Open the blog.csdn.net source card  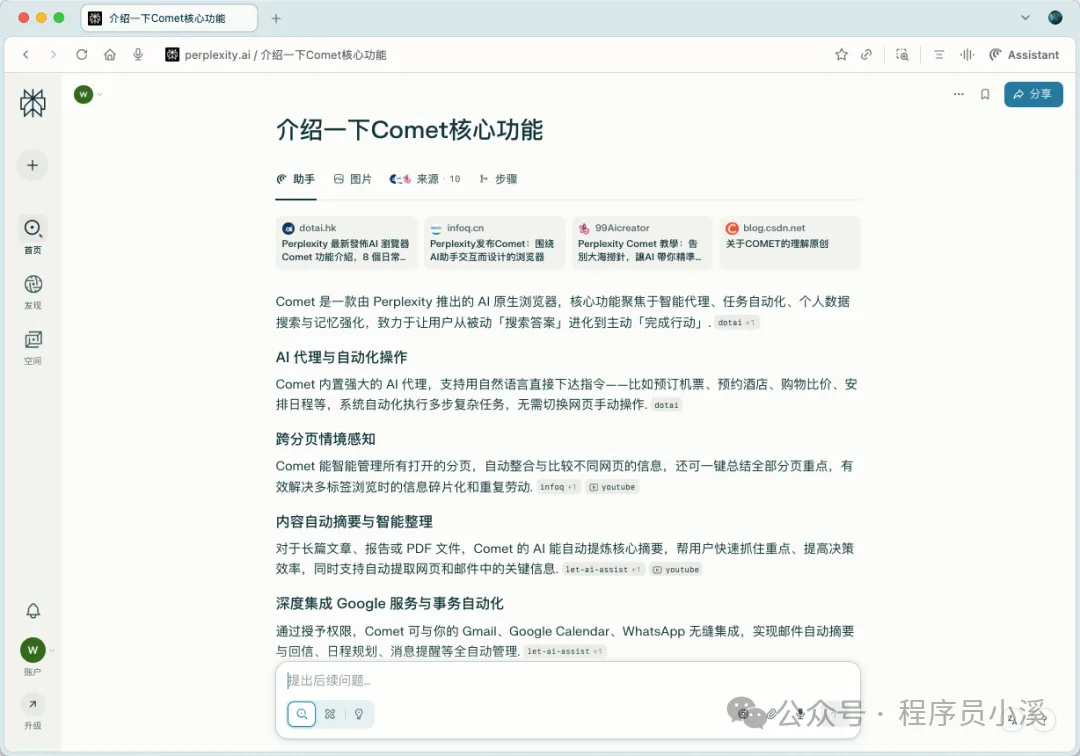pyautogui.click(x=791, y=242)
